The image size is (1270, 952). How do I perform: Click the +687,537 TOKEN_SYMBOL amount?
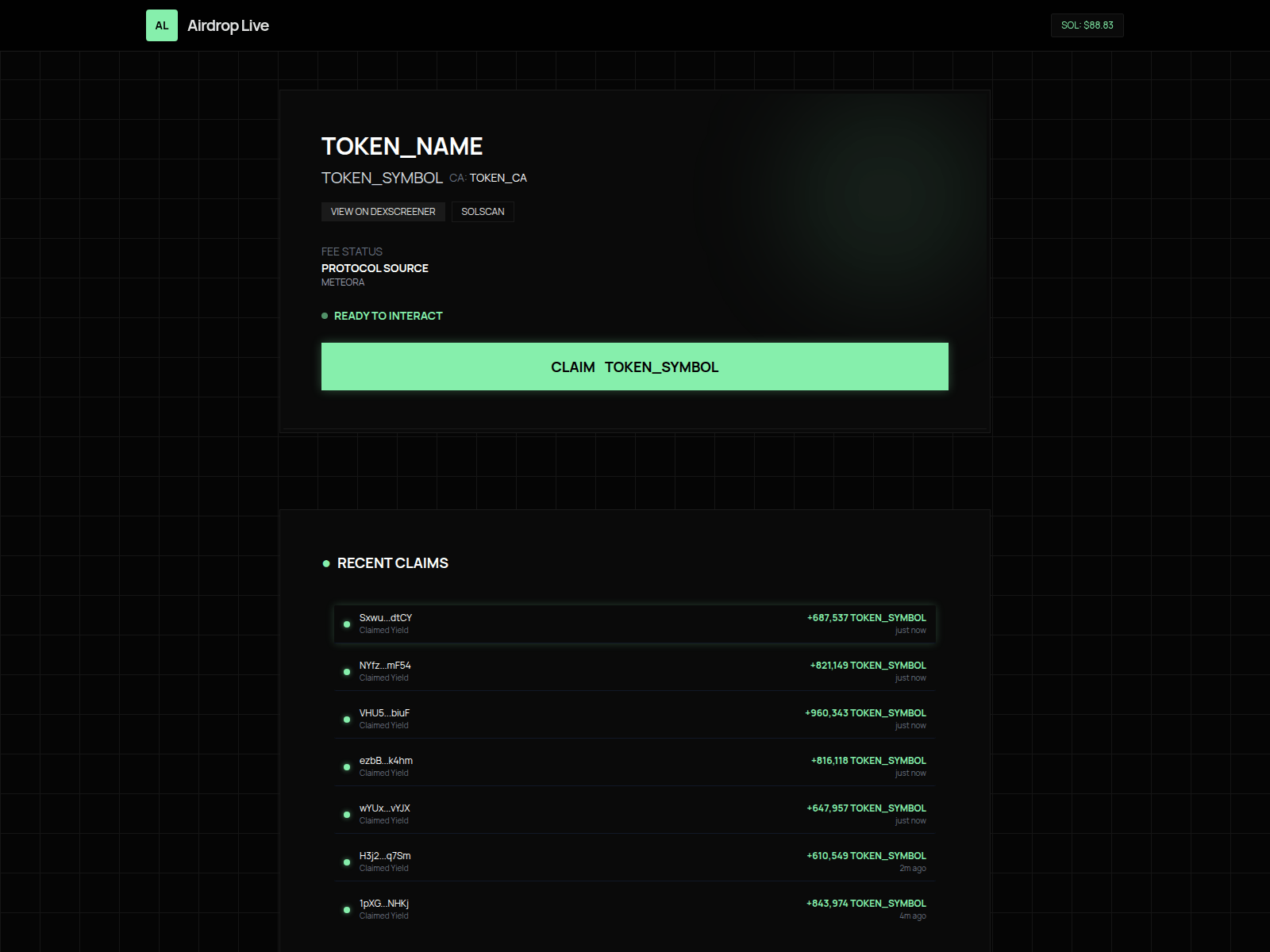coord(866,617)
